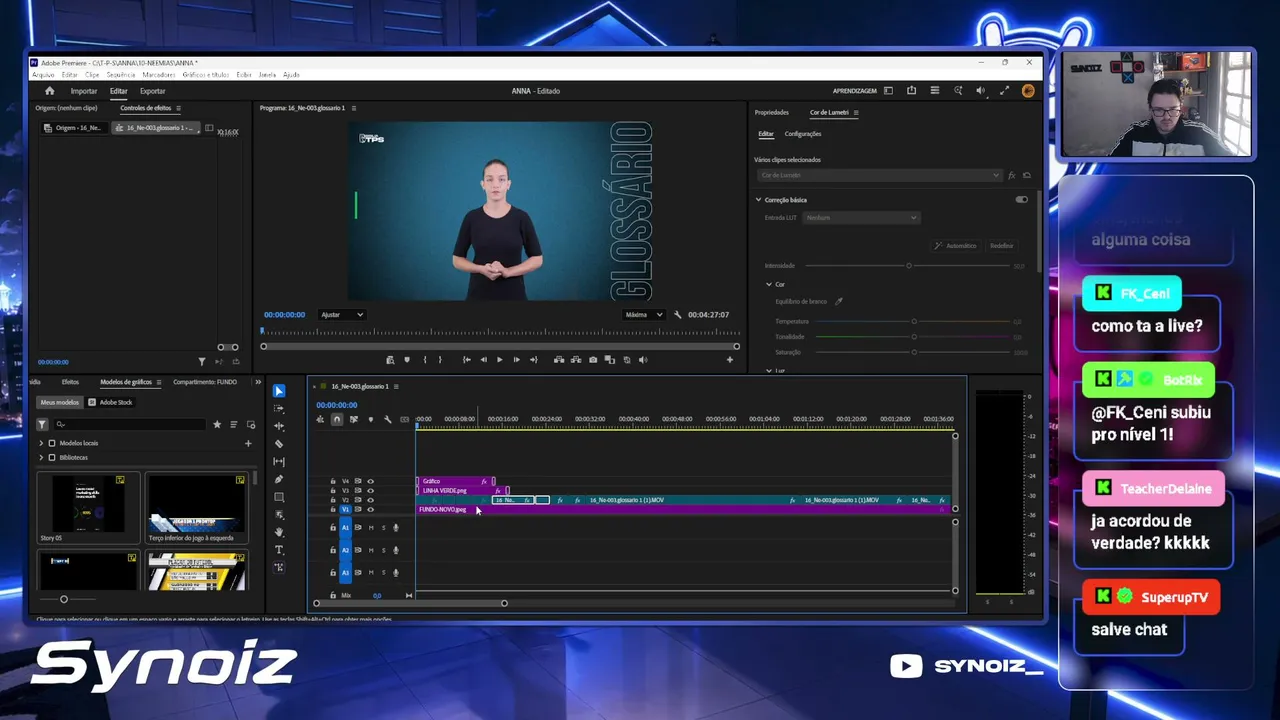Select the Pen tool
This screenshot has width=1280, height=720.
pyautogui.click(x=279, y=479)
